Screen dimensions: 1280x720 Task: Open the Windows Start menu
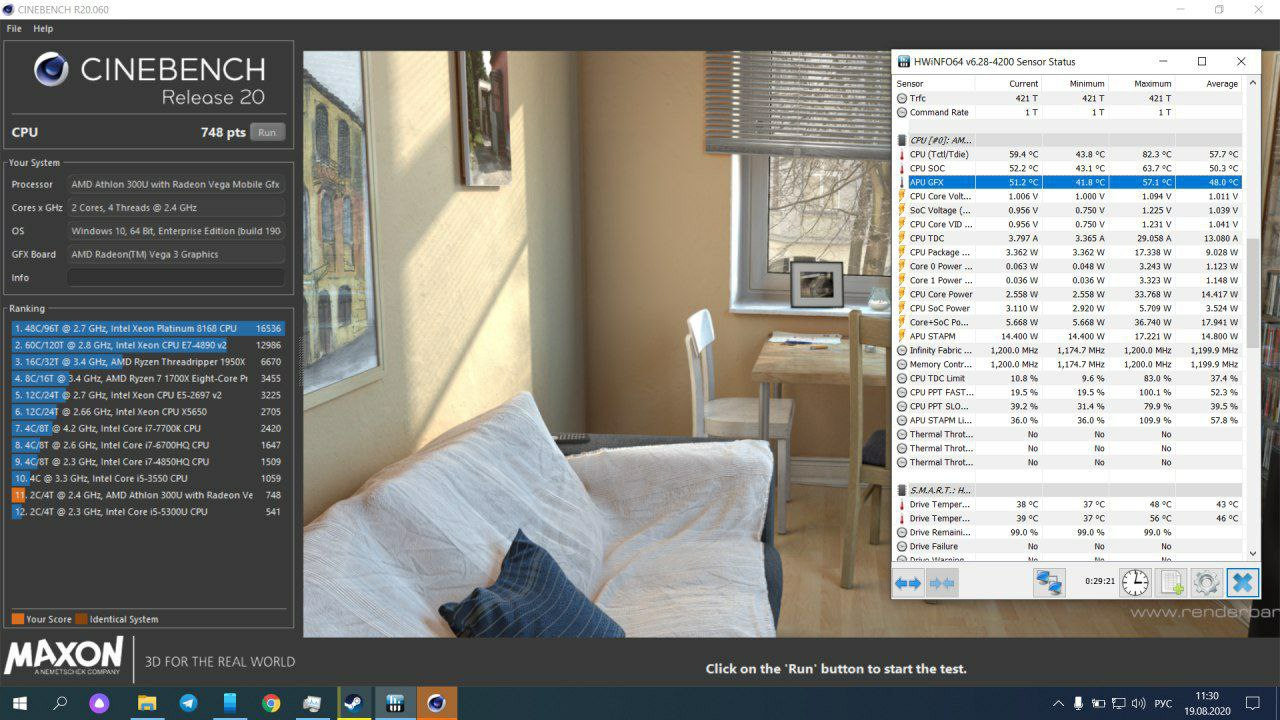(19, 703)
